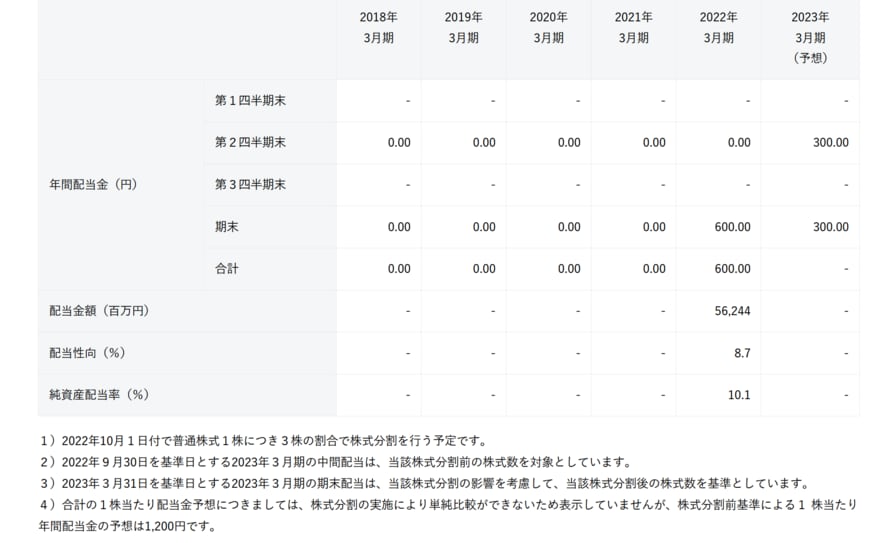Click the 2018年3月期 column header
The image size is (870, 543).
tap(378, 28)
